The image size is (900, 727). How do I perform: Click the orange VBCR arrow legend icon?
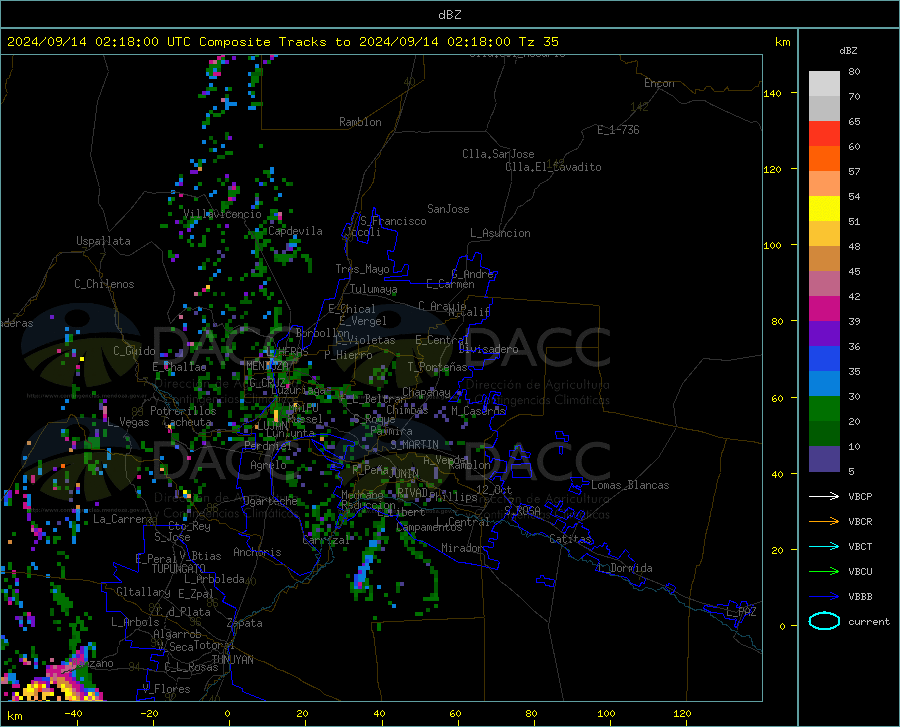(824, 522)
